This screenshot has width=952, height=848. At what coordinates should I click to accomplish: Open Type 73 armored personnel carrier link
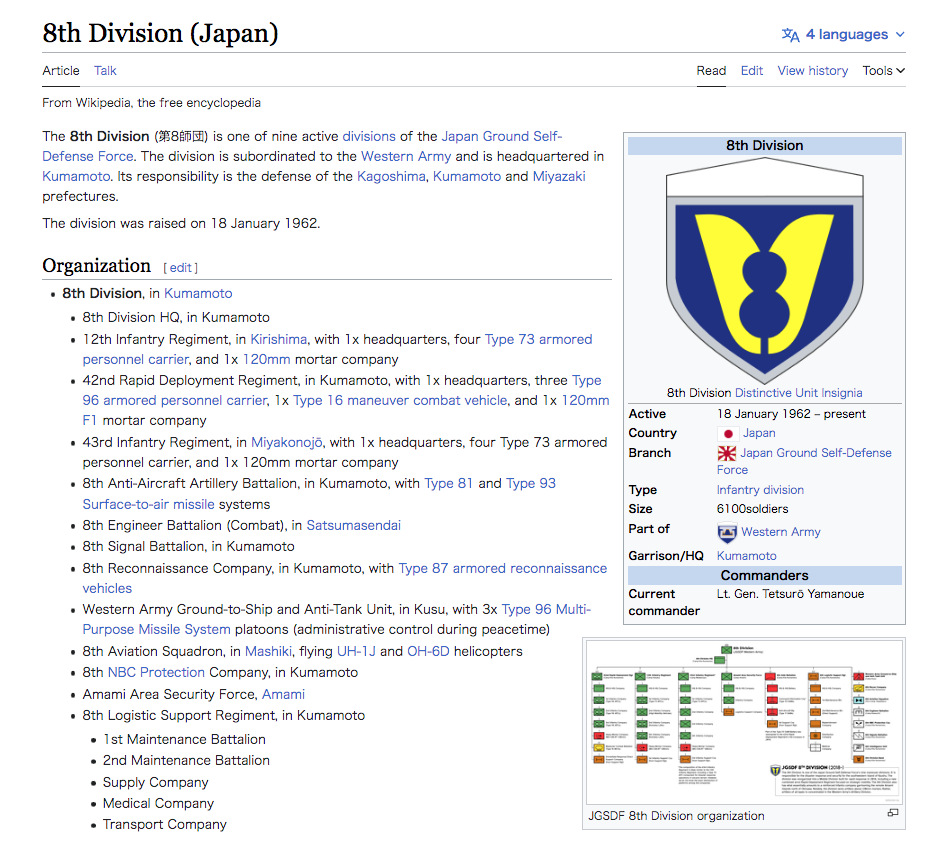point(338,350)
